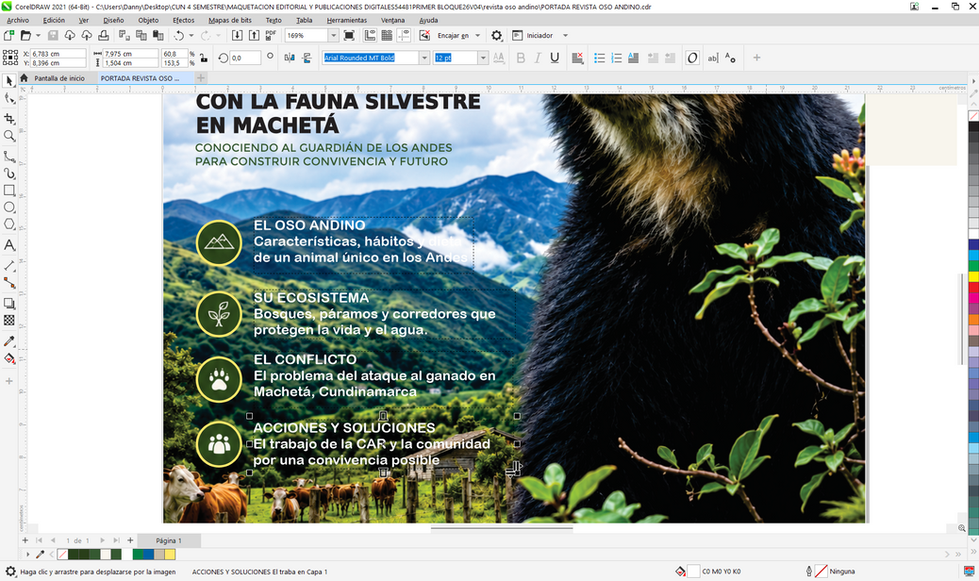The height and width of the screenshot is (581, 979).
Task: Mirror the selection horizontally
Action: pyautogui.click(x=289, y=58)
